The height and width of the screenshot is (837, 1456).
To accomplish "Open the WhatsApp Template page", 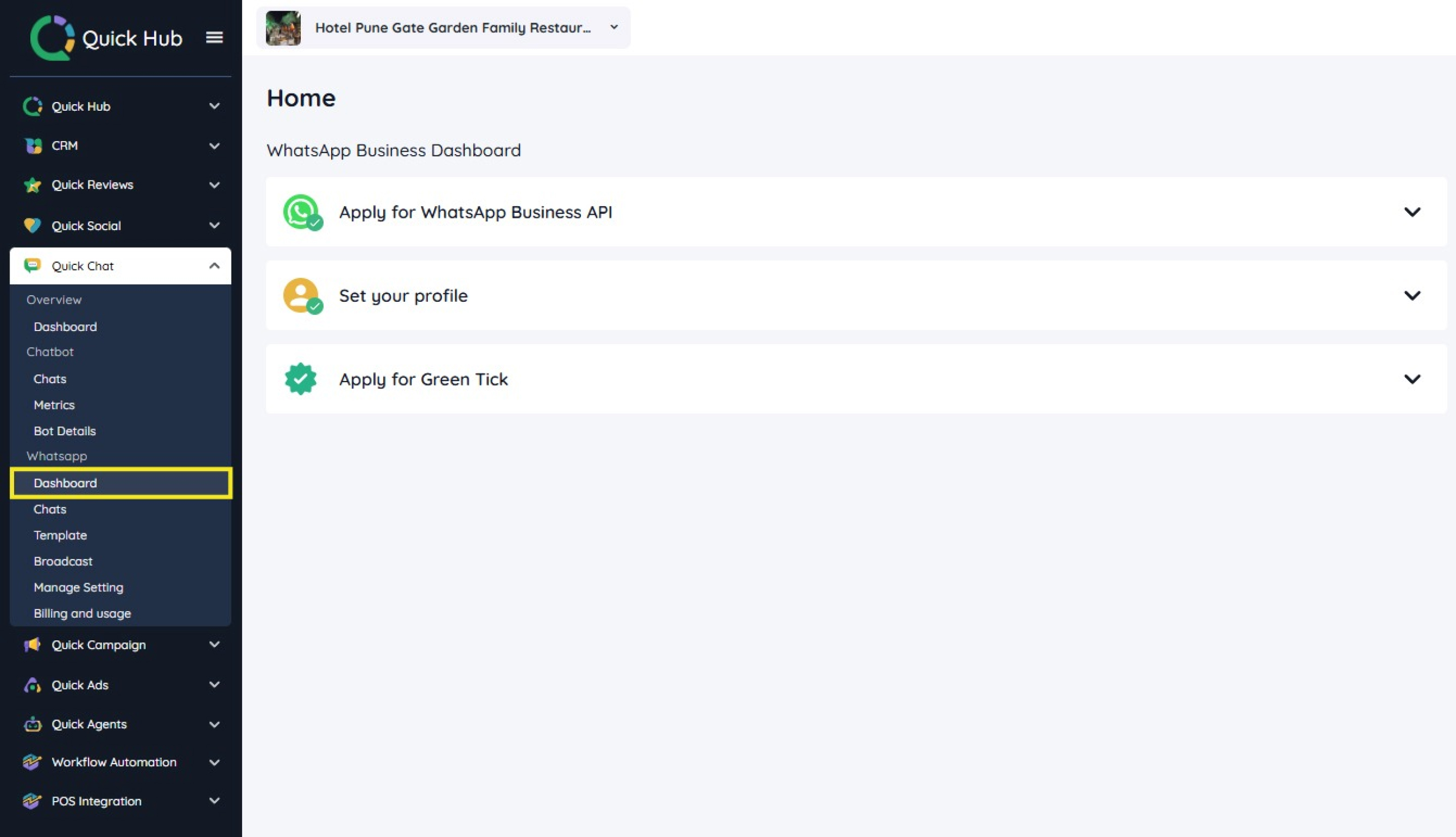I will (x=60, y=535).
